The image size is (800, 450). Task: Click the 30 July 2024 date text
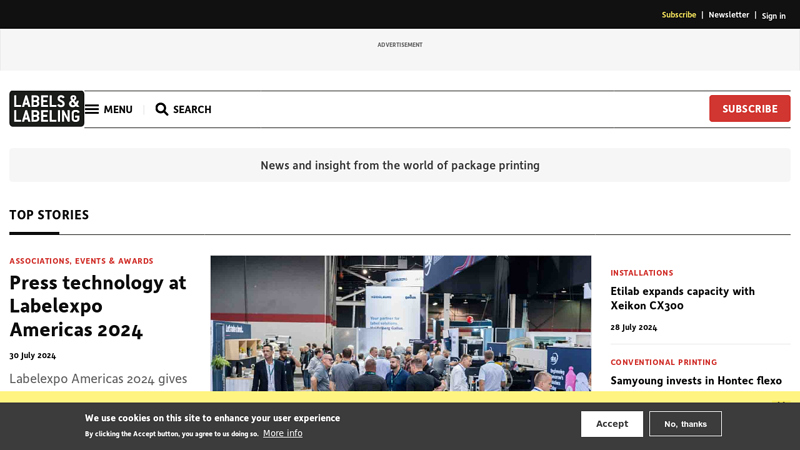(33, 356)
